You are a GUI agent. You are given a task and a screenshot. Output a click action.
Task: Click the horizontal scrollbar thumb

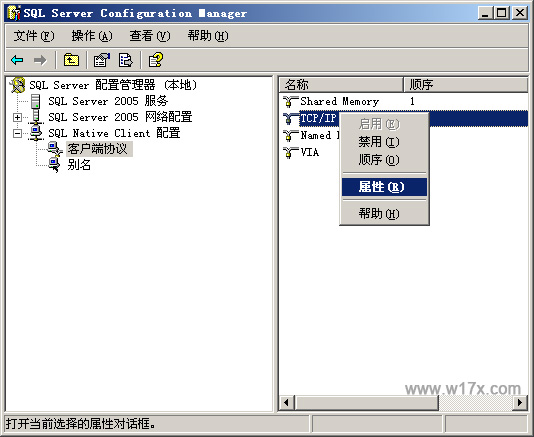366,403
